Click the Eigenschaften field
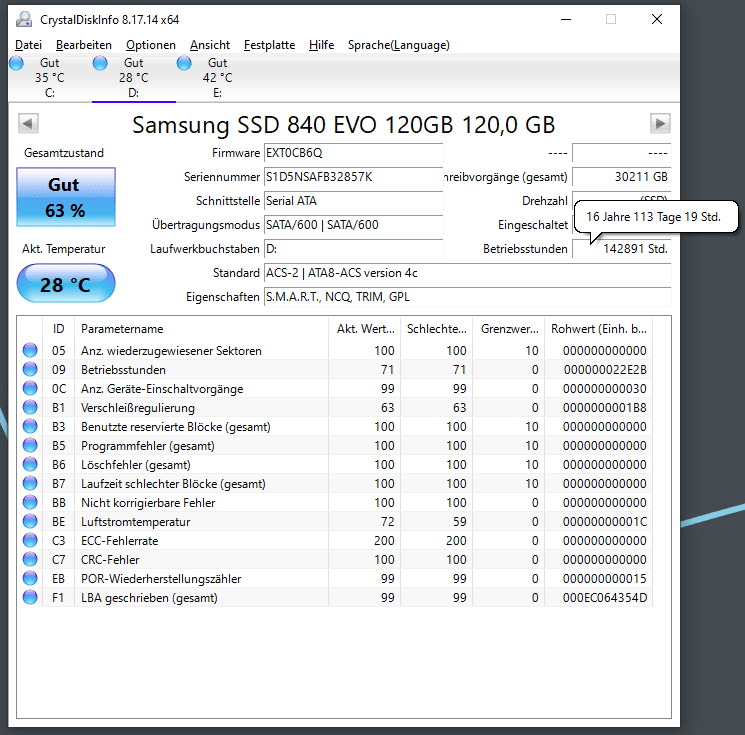The image size is (745, 735). (468, 297)
